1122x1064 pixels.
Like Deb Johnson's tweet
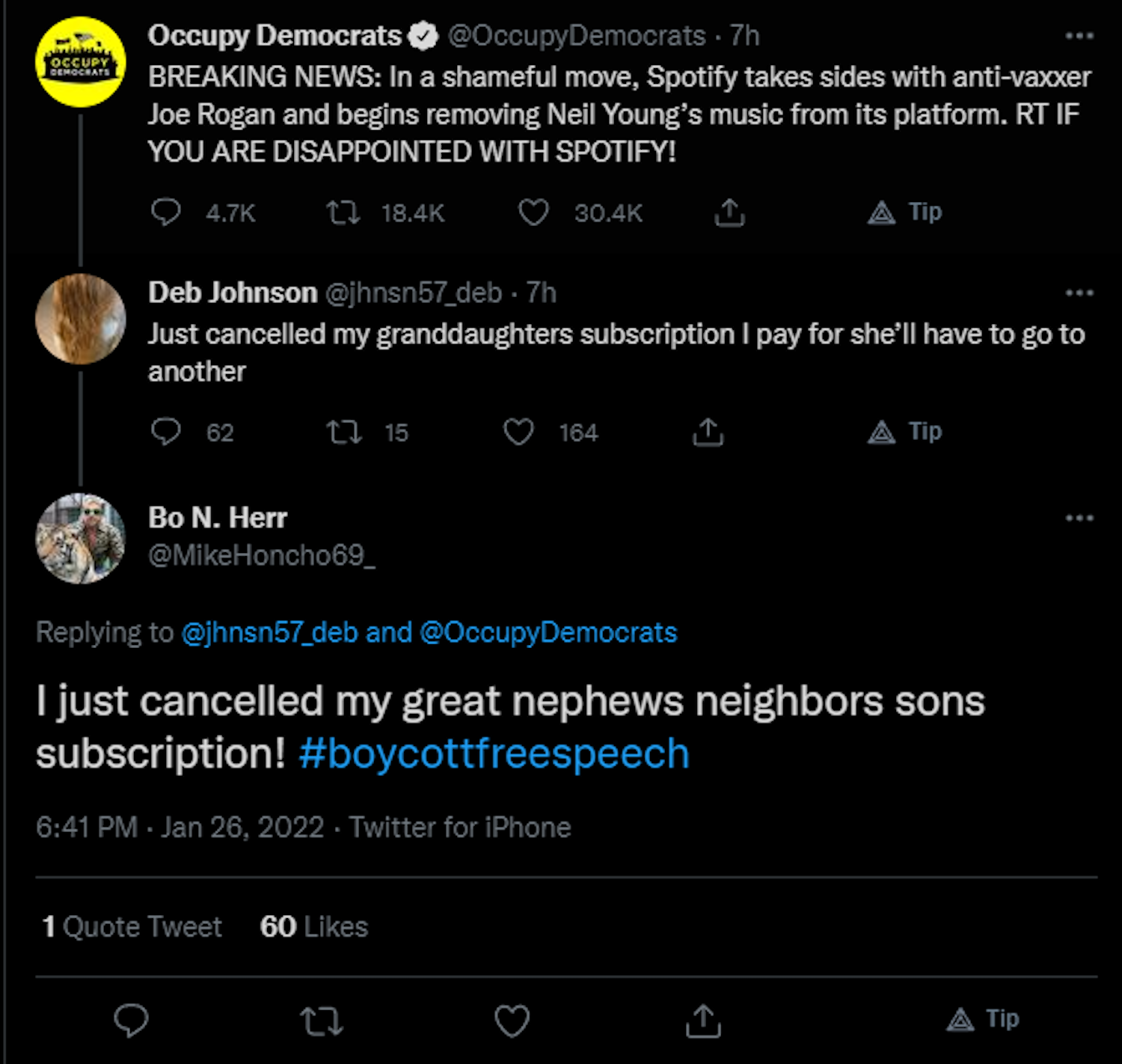(x=518, y=432)
